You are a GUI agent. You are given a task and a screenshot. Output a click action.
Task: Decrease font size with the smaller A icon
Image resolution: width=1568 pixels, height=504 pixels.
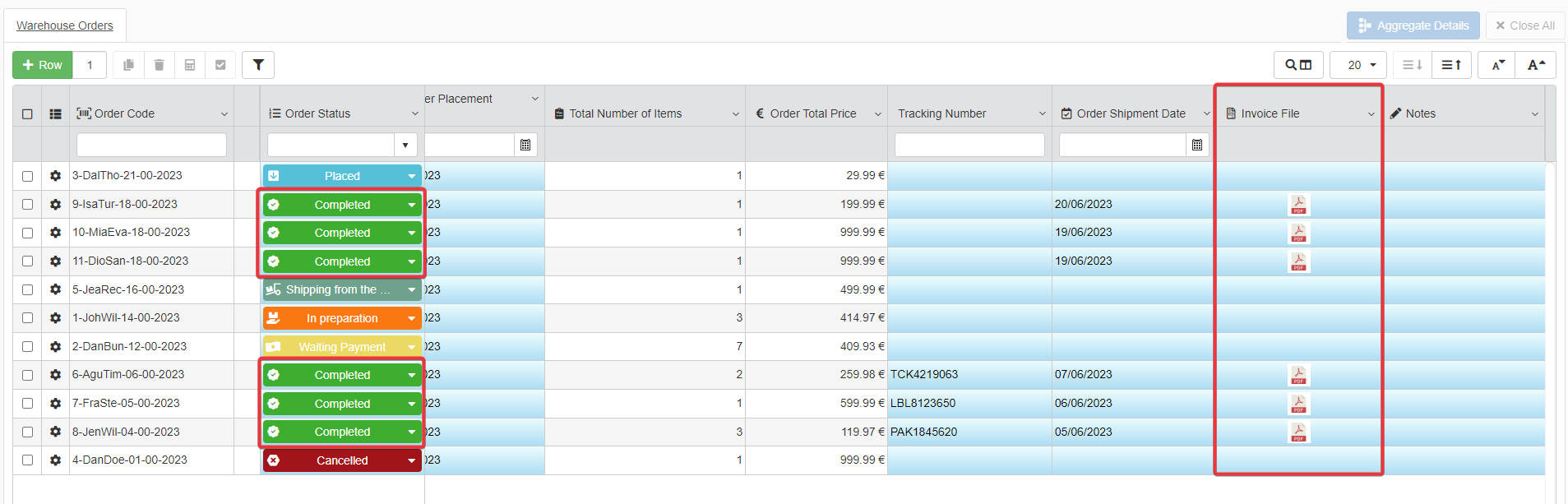coord(1497,65)
